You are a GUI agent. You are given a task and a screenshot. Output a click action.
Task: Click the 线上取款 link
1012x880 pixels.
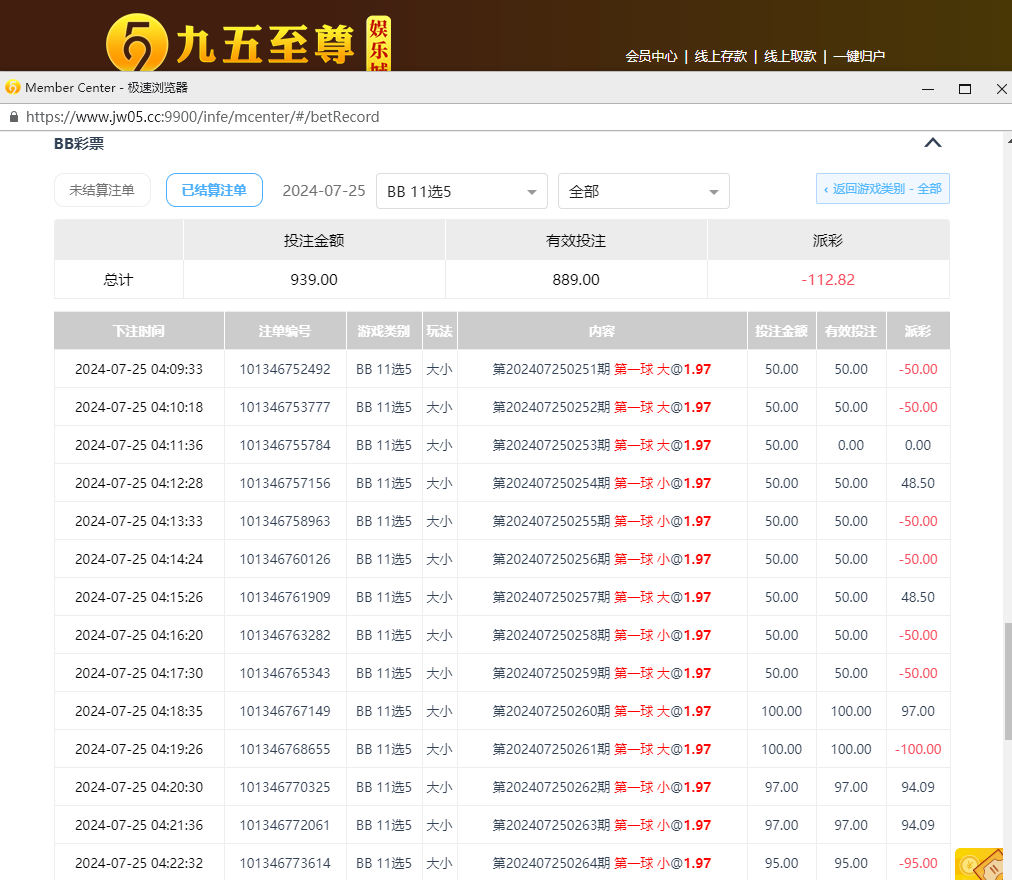789,57
